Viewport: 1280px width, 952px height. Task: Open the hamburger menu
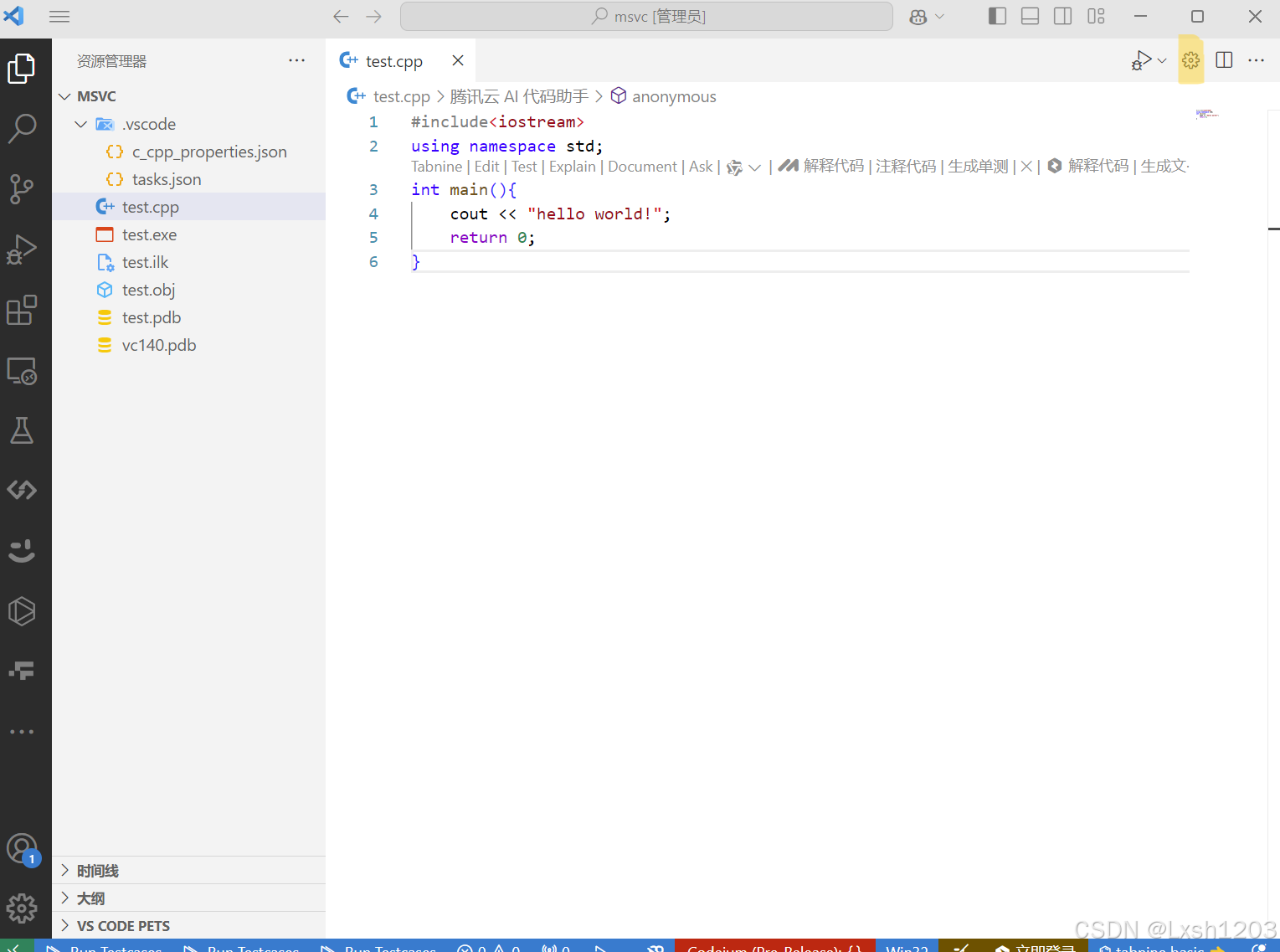click(x=59, y=16)
